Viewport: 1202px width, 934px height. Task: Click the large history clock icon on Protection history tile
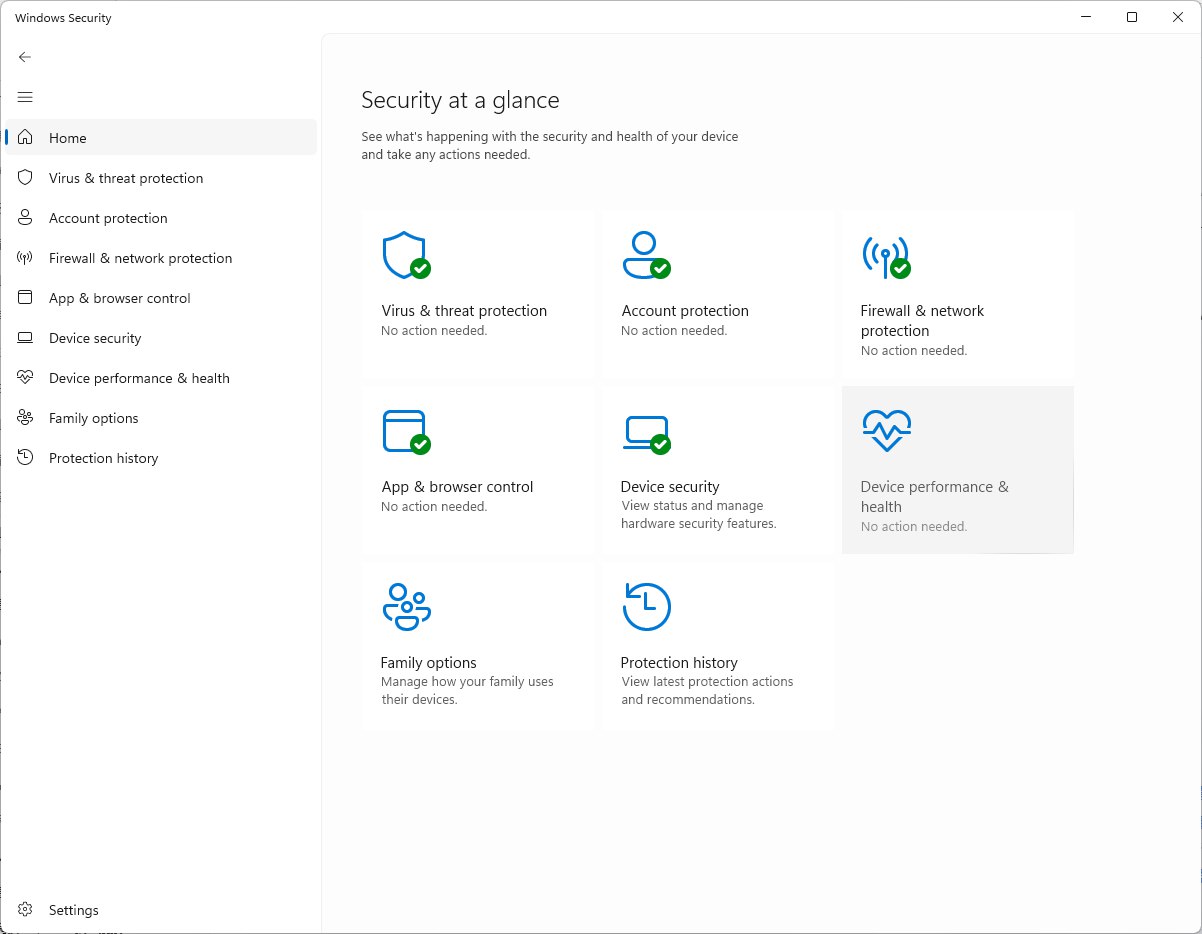646,606
